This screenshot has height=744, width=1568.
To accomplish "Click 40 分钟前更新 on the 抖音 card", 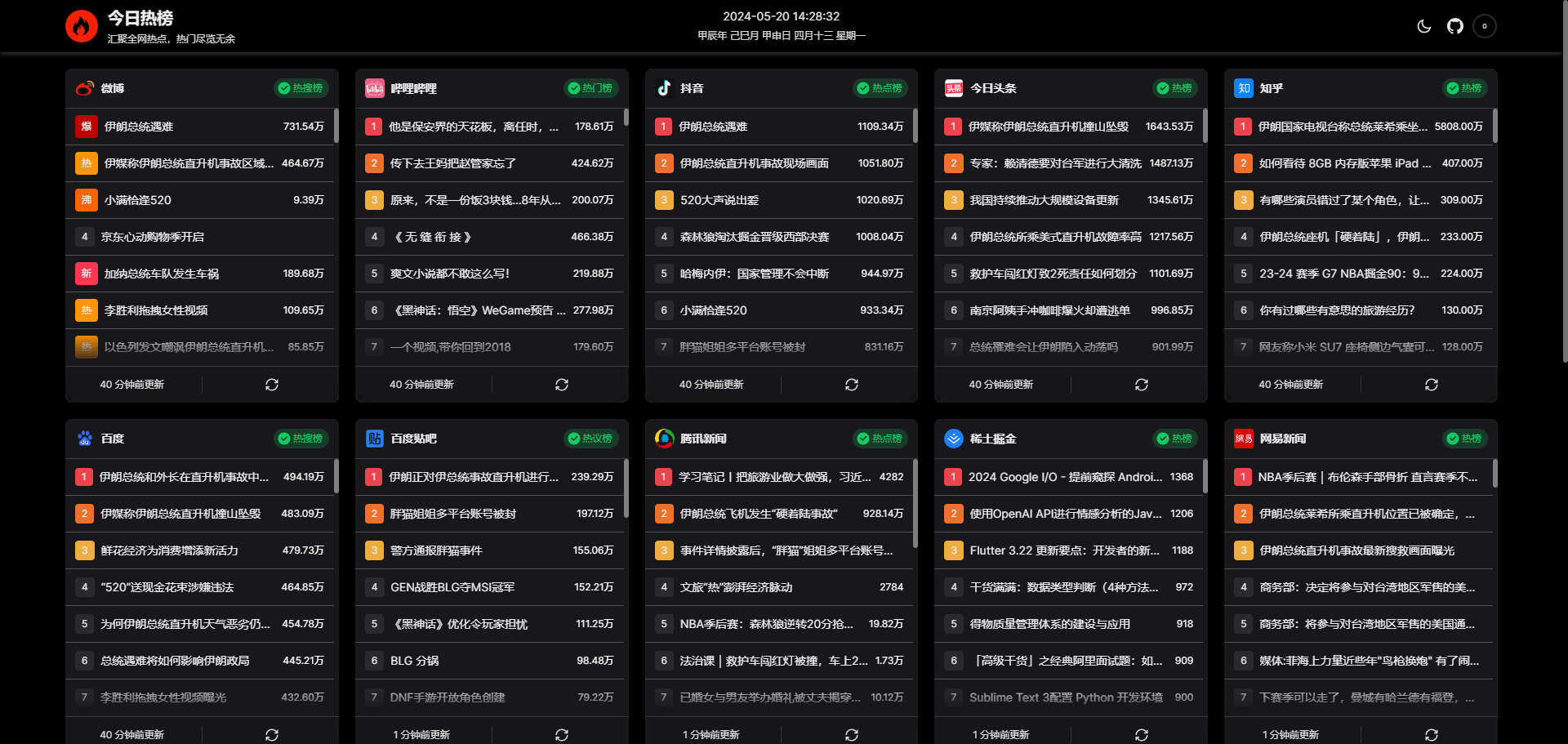I will pos(711,385).
